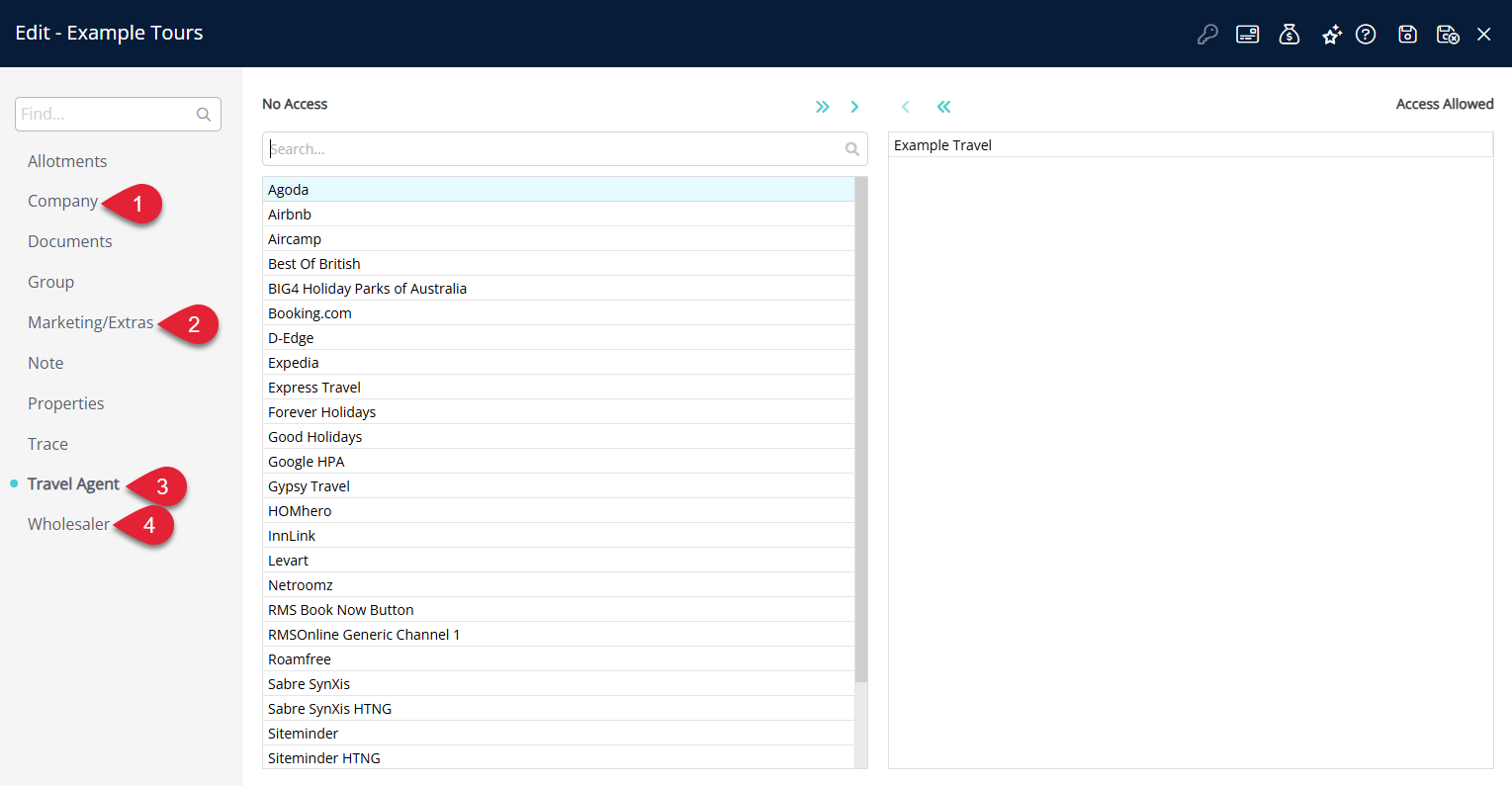Select Good Holidays in the list
The image size is (1512, 786).
[559, 437]
